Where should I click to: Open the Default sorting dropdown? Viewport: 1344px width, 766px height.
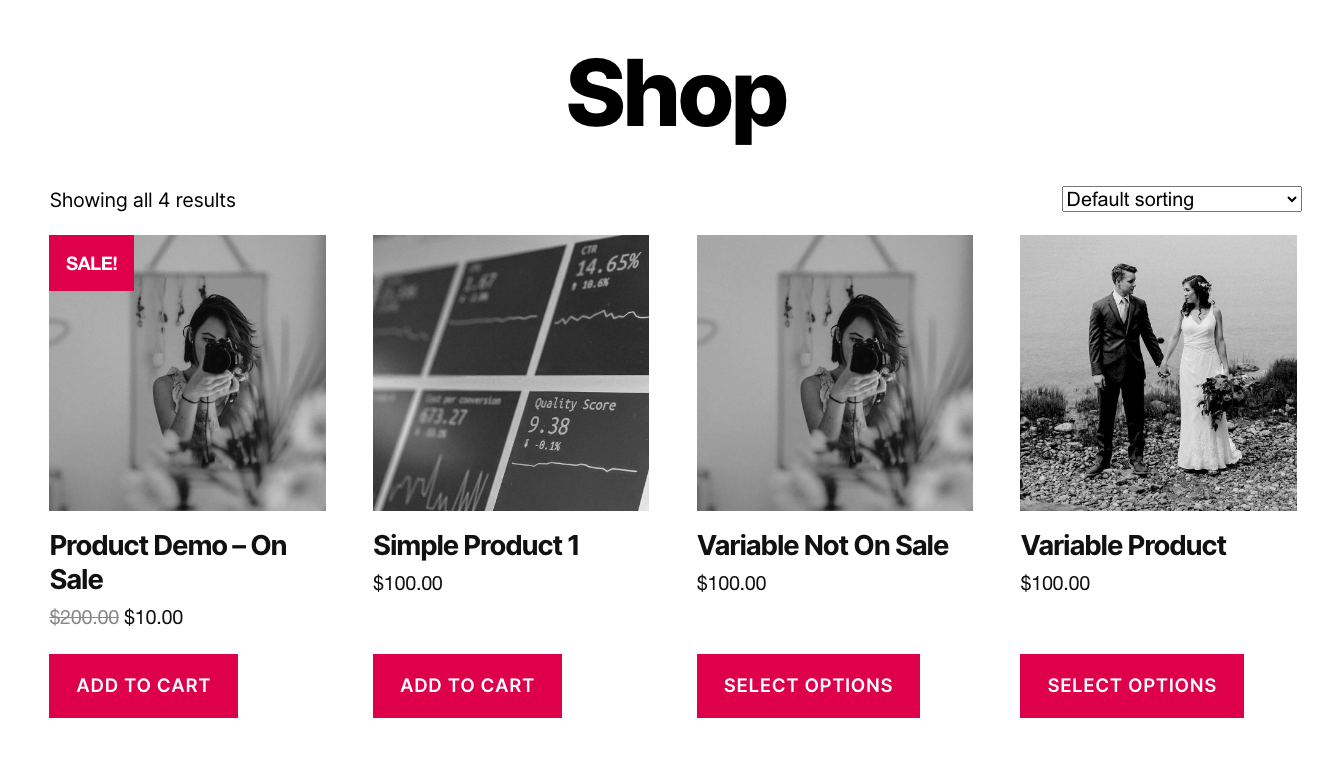click(1181, 199)
